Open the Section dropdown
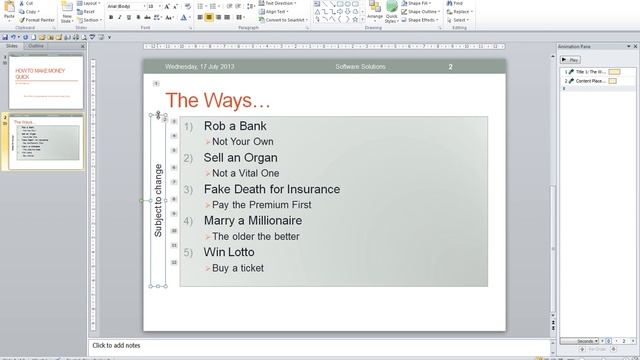Viewport: 640px width, 360px height. click(x=89, y=20)
